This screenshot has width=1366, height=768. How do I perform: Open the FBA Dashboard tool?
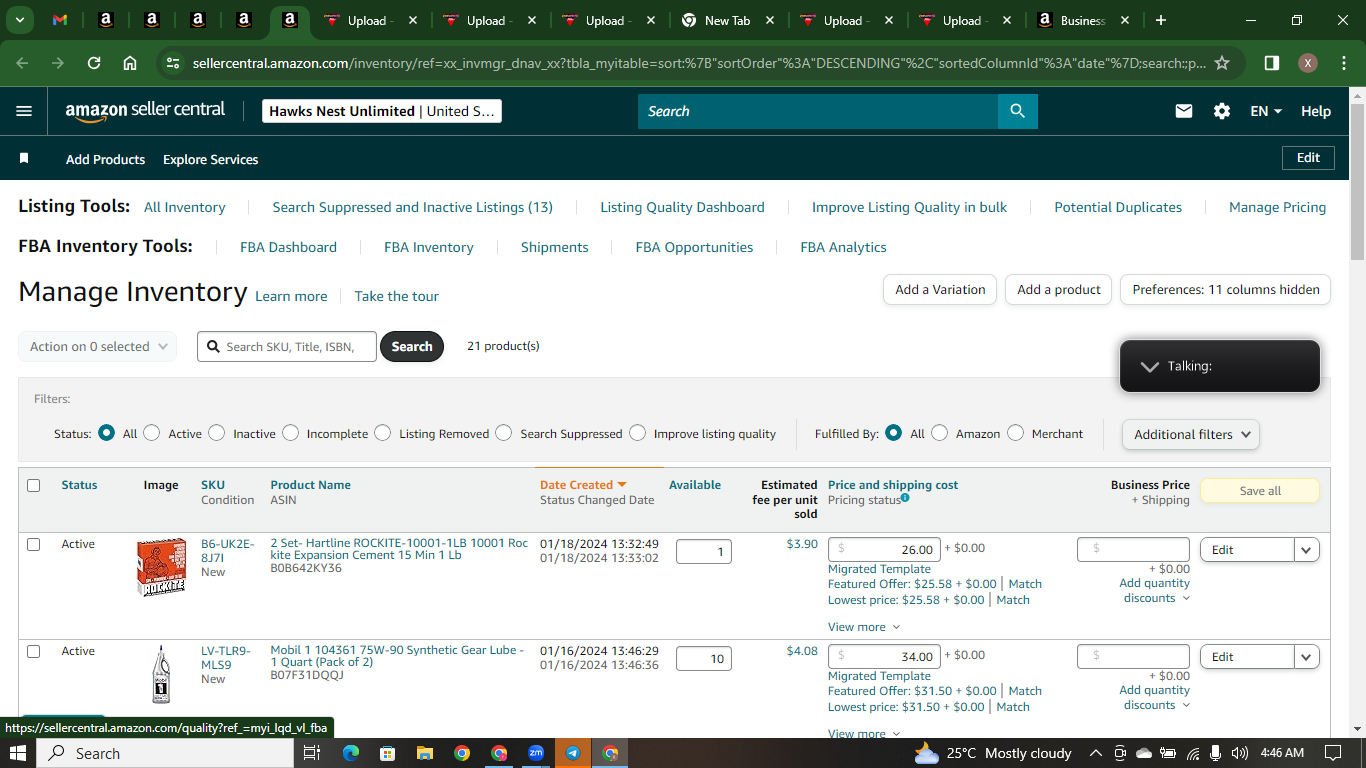[x=288, y=247]
